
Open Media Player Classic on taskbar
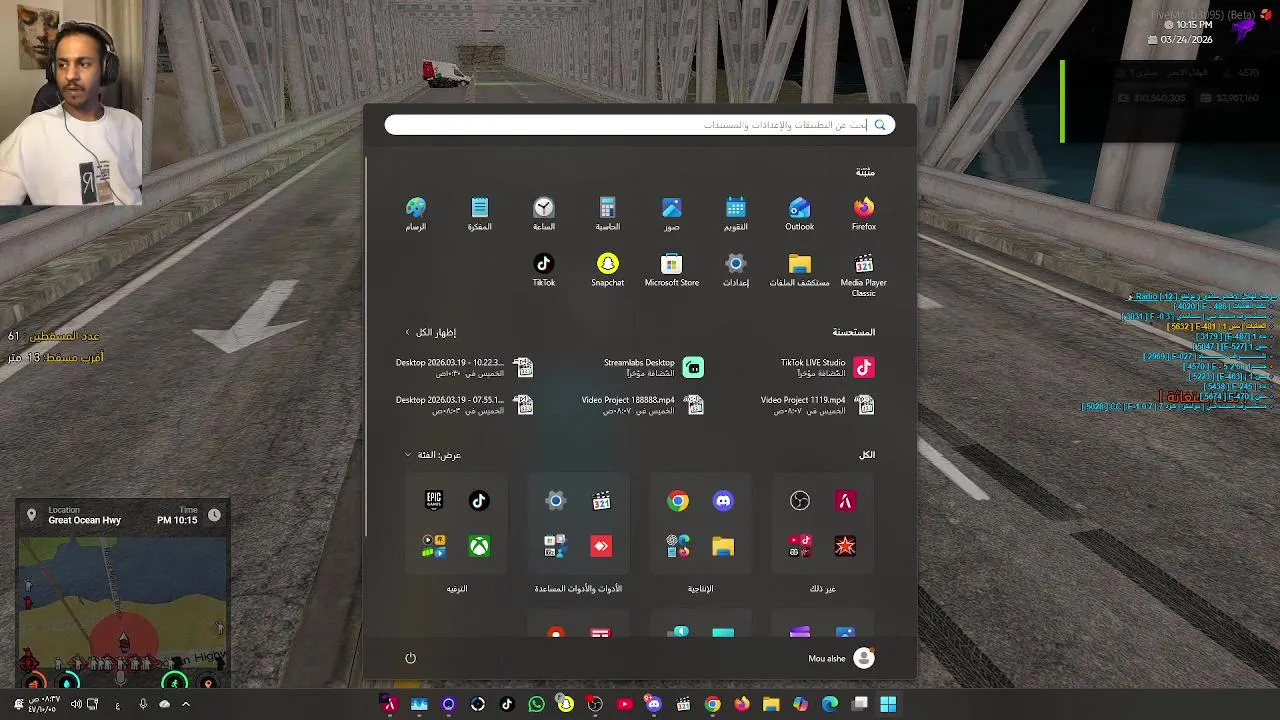(x=683, y=704)
